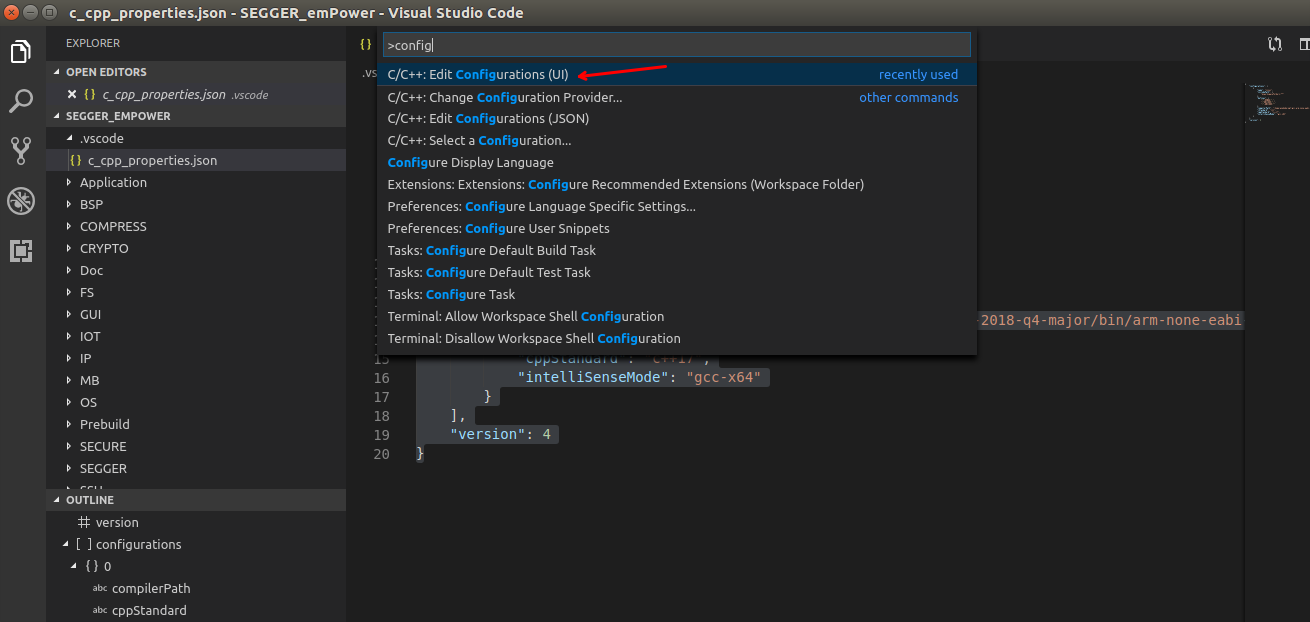This screenshot has width=1310, height=622.
Task: Collapse the OUTLINE section
Action: 90,500
